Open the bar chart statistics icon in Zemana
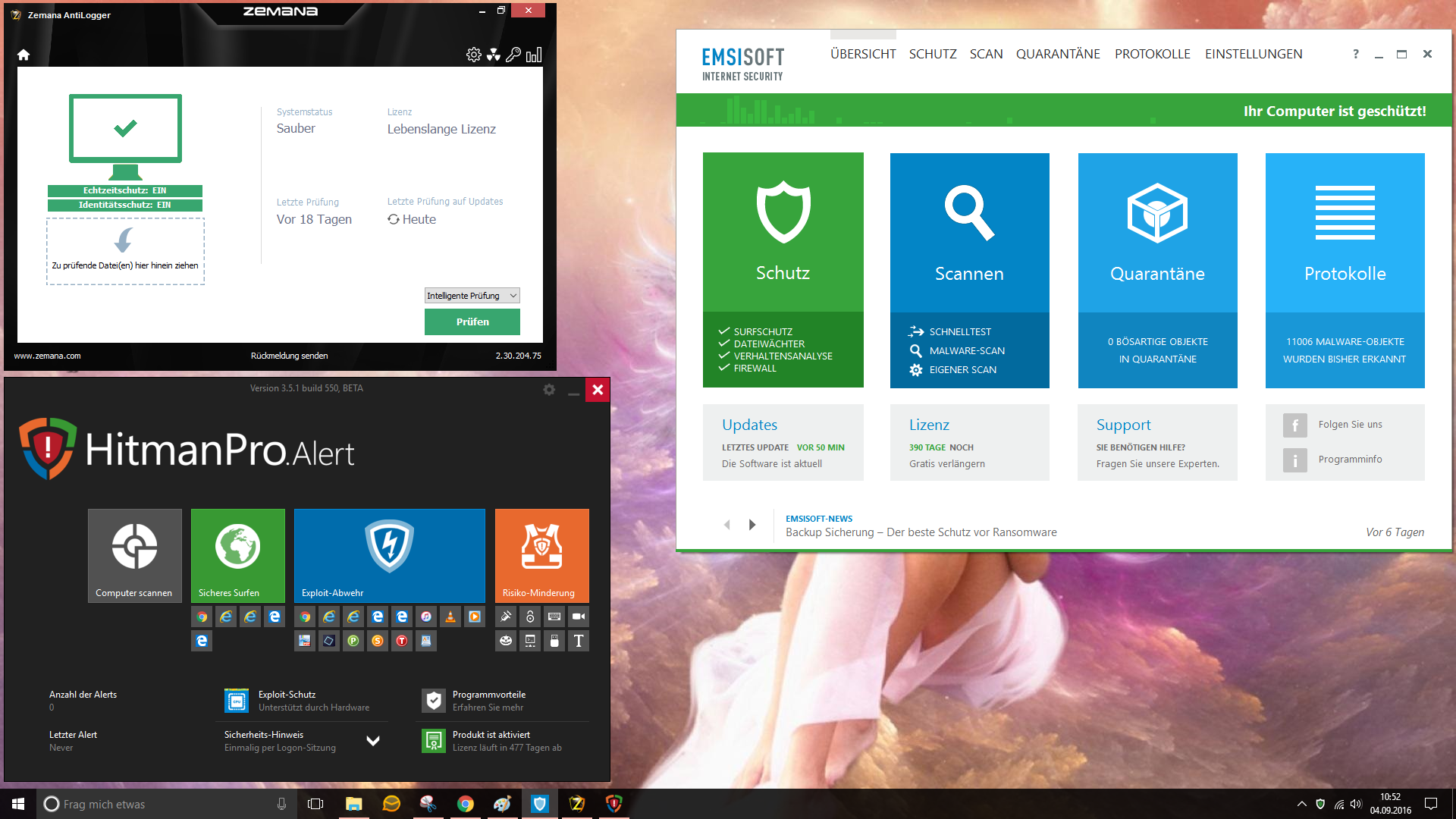 click(x=534, y=55)
